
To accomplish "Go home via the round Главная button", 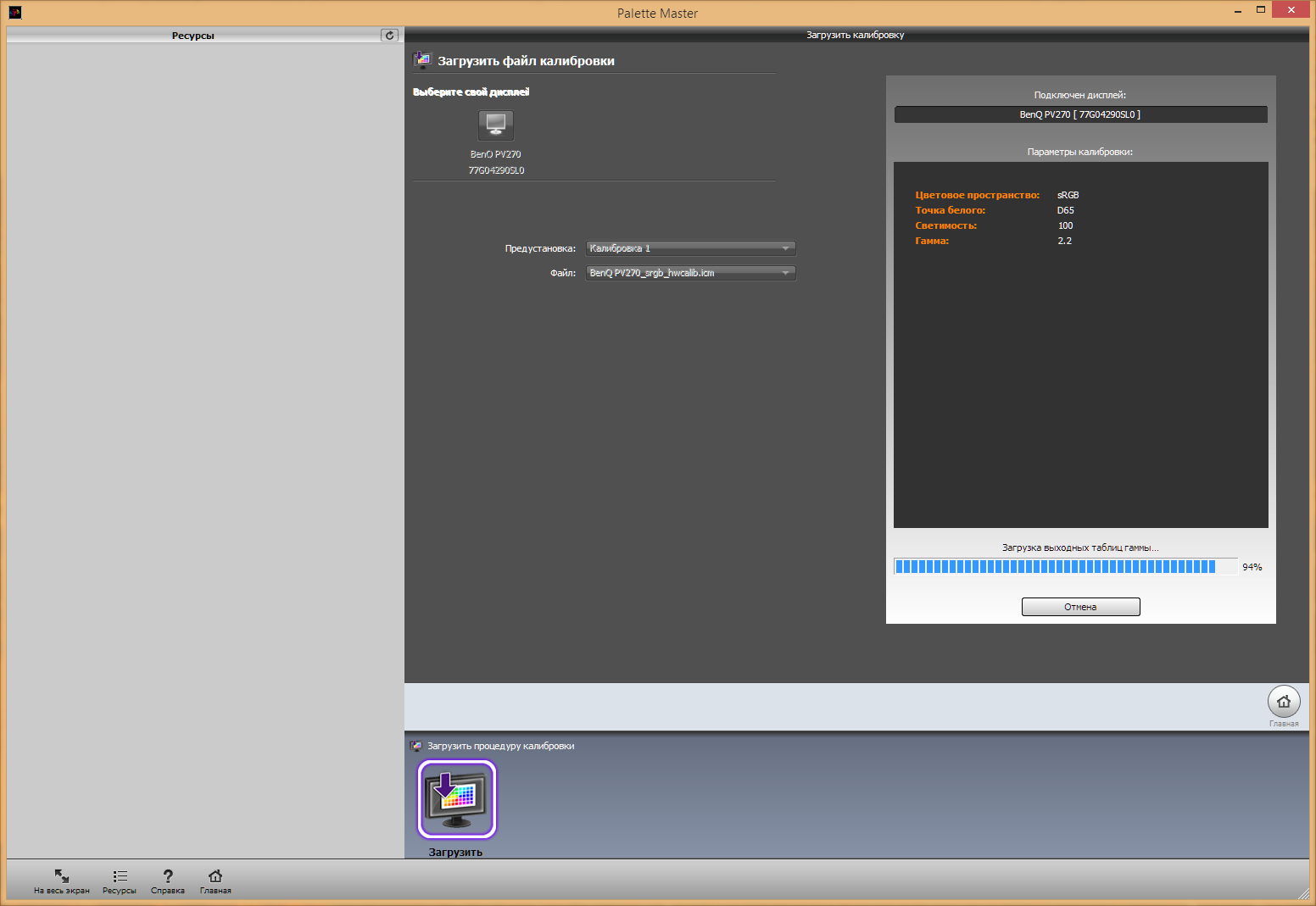I will (1284, 701).
